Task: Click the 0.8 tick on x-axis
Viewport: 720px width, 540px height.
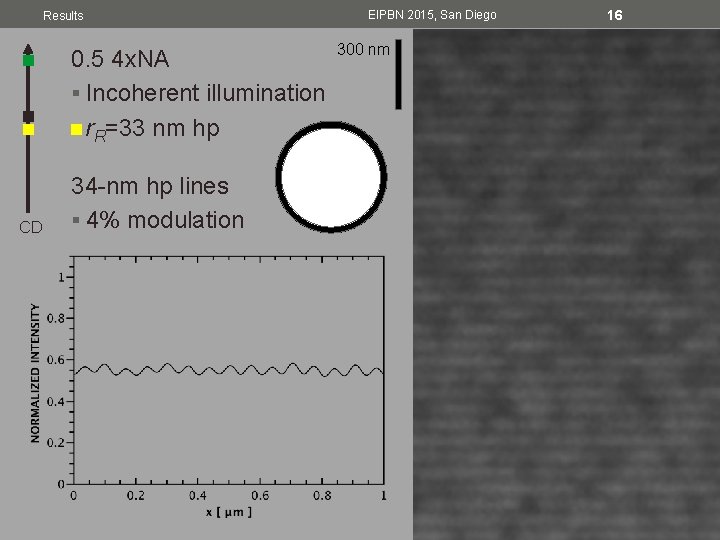Action: 322,496
